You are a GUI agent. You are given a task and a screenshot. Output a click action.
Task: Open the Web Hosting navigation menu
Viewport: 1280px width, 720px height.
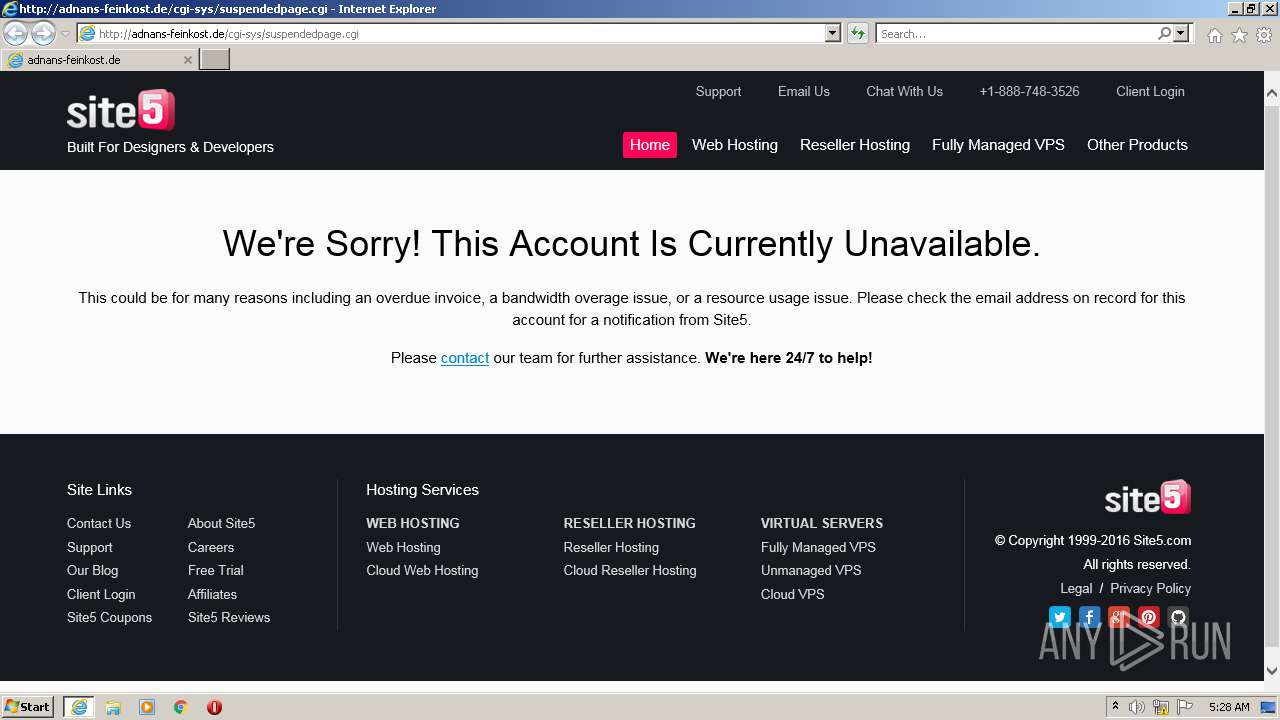coord(735,145)
